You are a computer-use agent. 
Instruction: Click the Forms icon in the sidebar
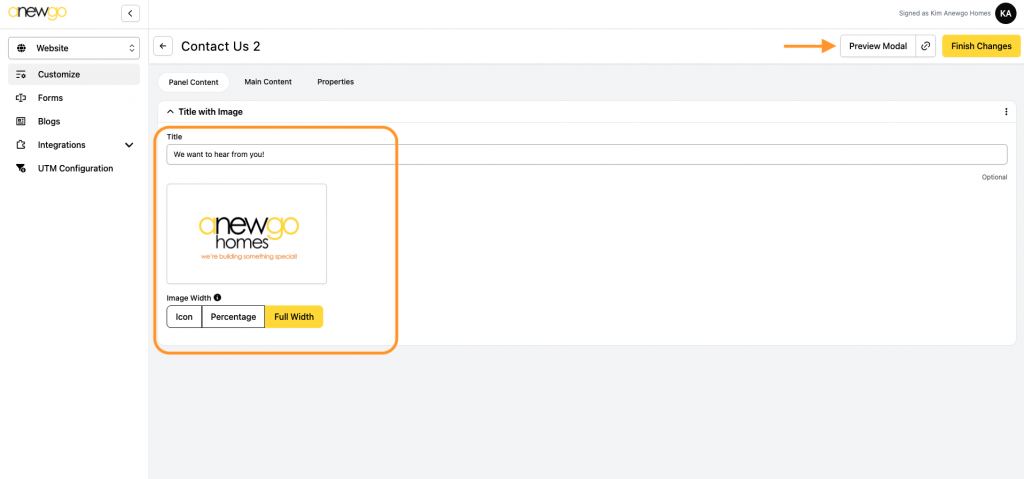pyautogui.click(x=21, y=98)
